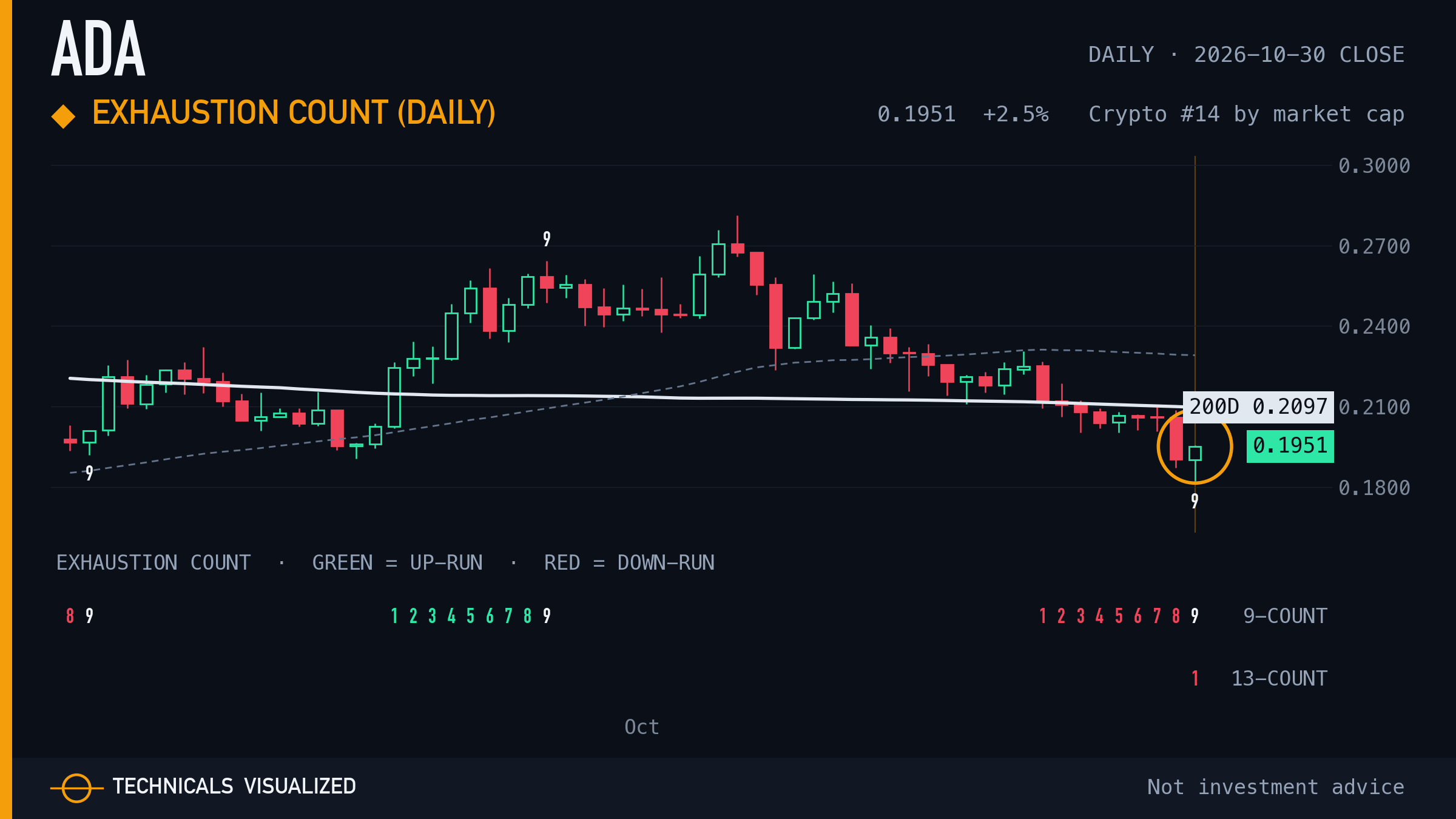1456x819 pixels.
Task: Click the 9 marker above the September peak candle
Action: 547,239
